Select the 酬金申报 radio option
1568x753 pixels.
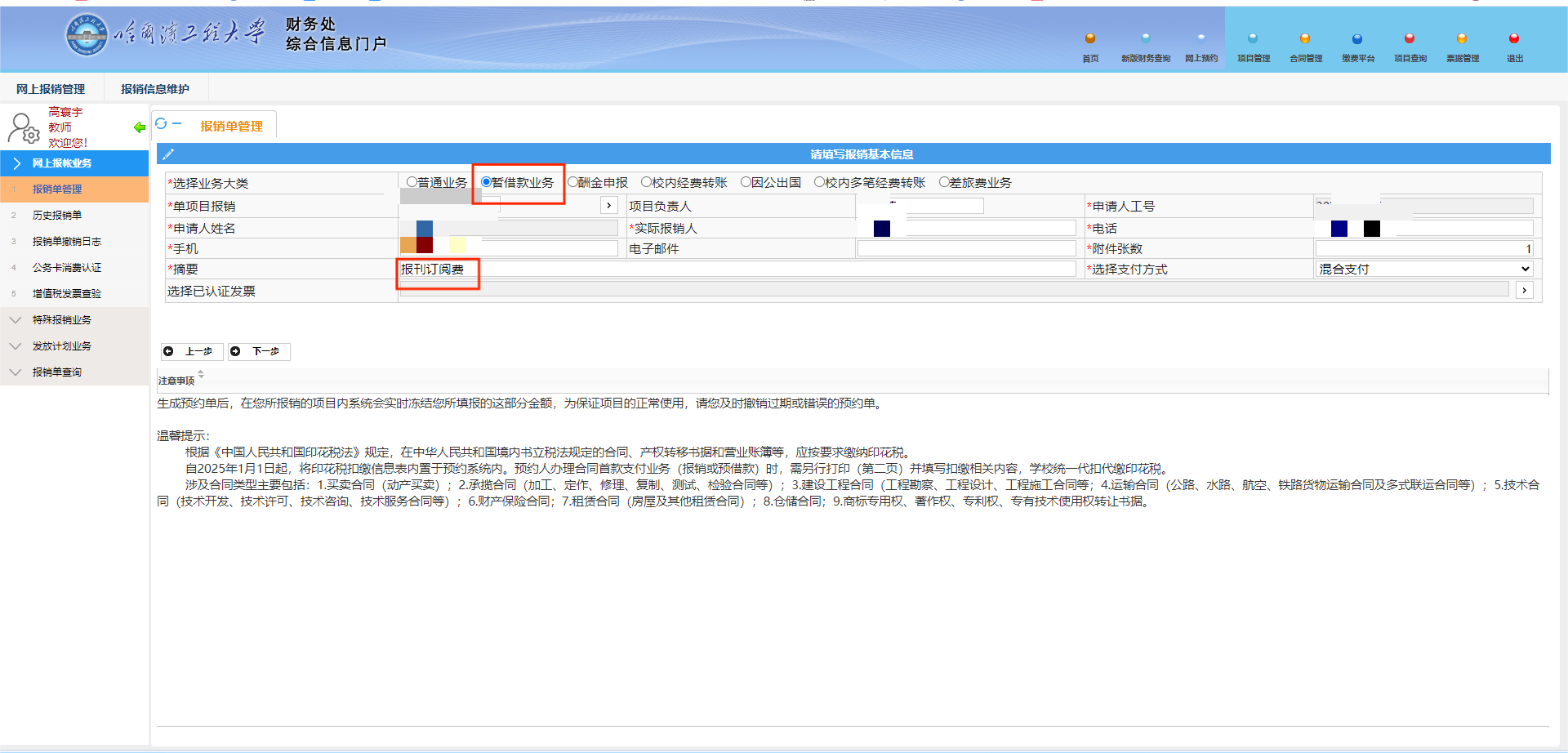(572, 182)
